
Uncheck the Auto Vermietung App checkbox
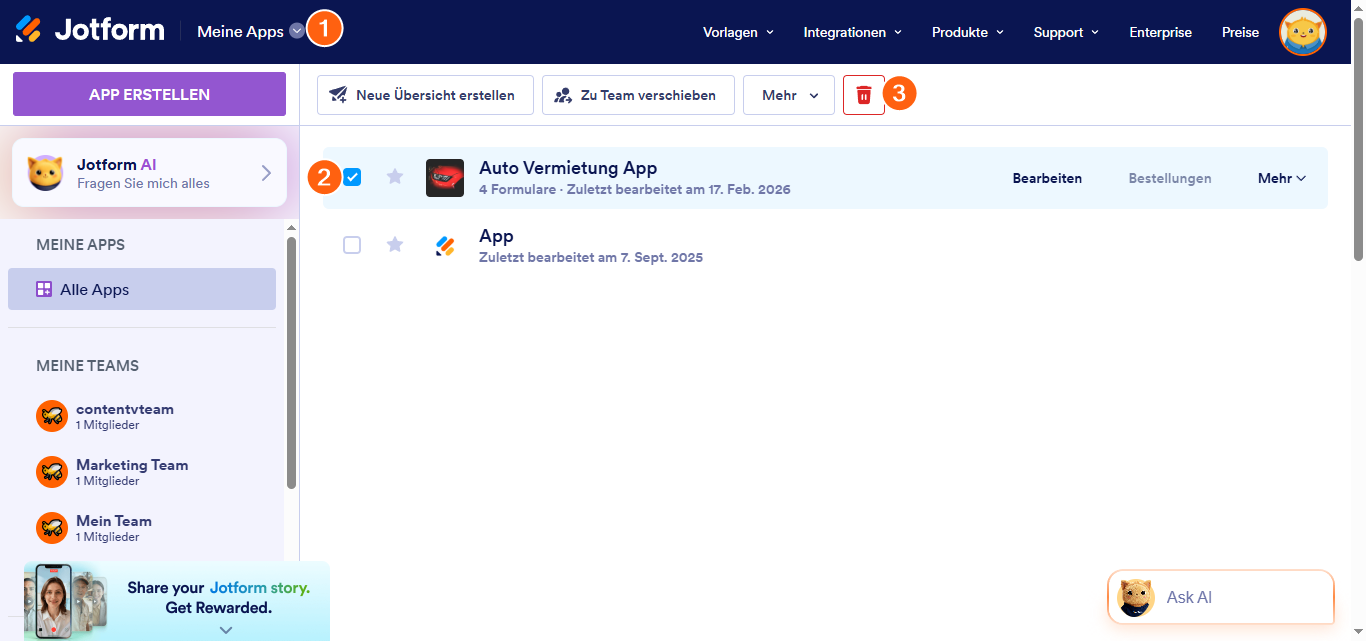[x=352, y=177]
